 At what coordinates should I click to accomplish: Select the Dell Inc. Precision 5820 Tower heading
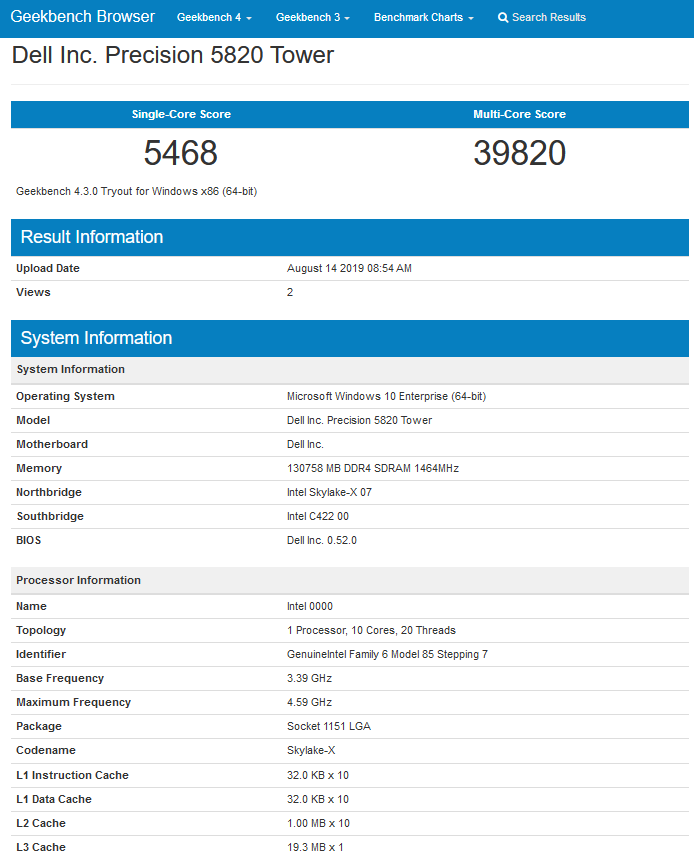coord(173,55)
